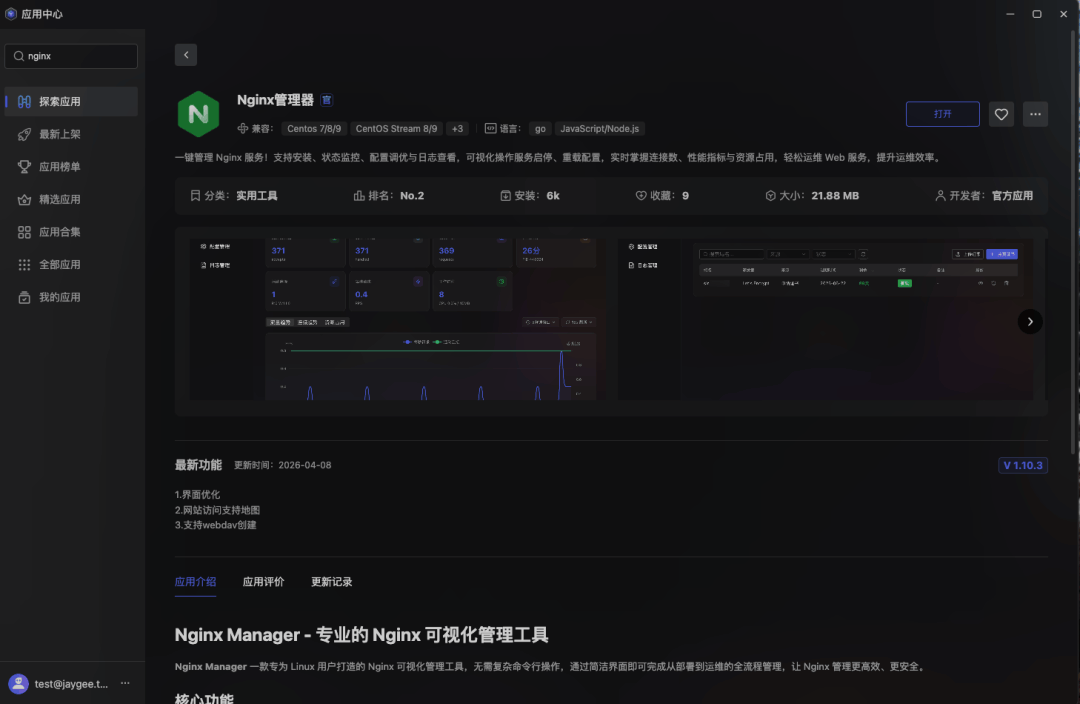
Task: Switch to the 应用评价 tab
Action: point(263,582)
